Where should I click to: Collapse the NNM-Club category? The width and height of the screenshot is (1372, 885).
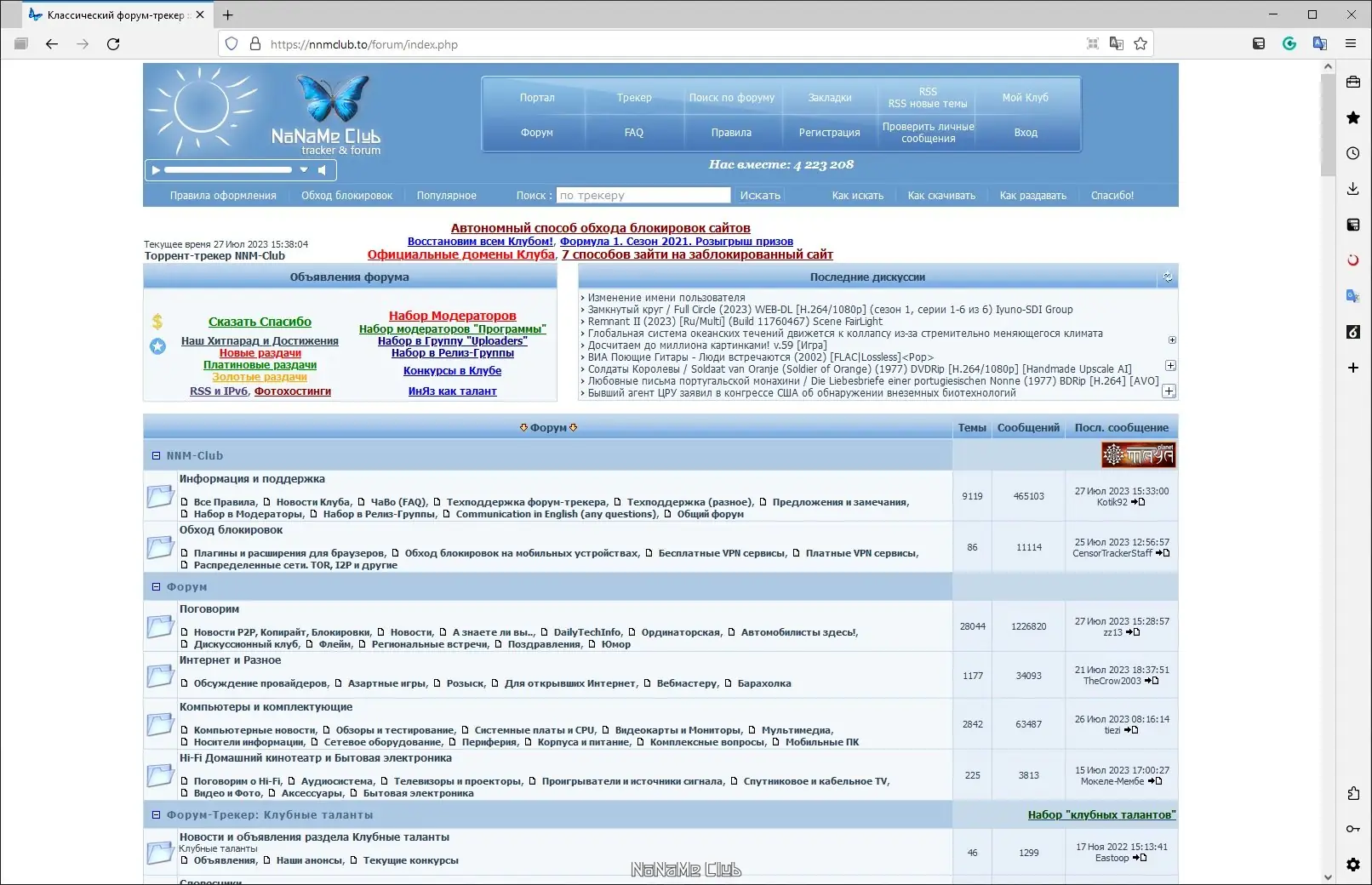coord(156,456)
